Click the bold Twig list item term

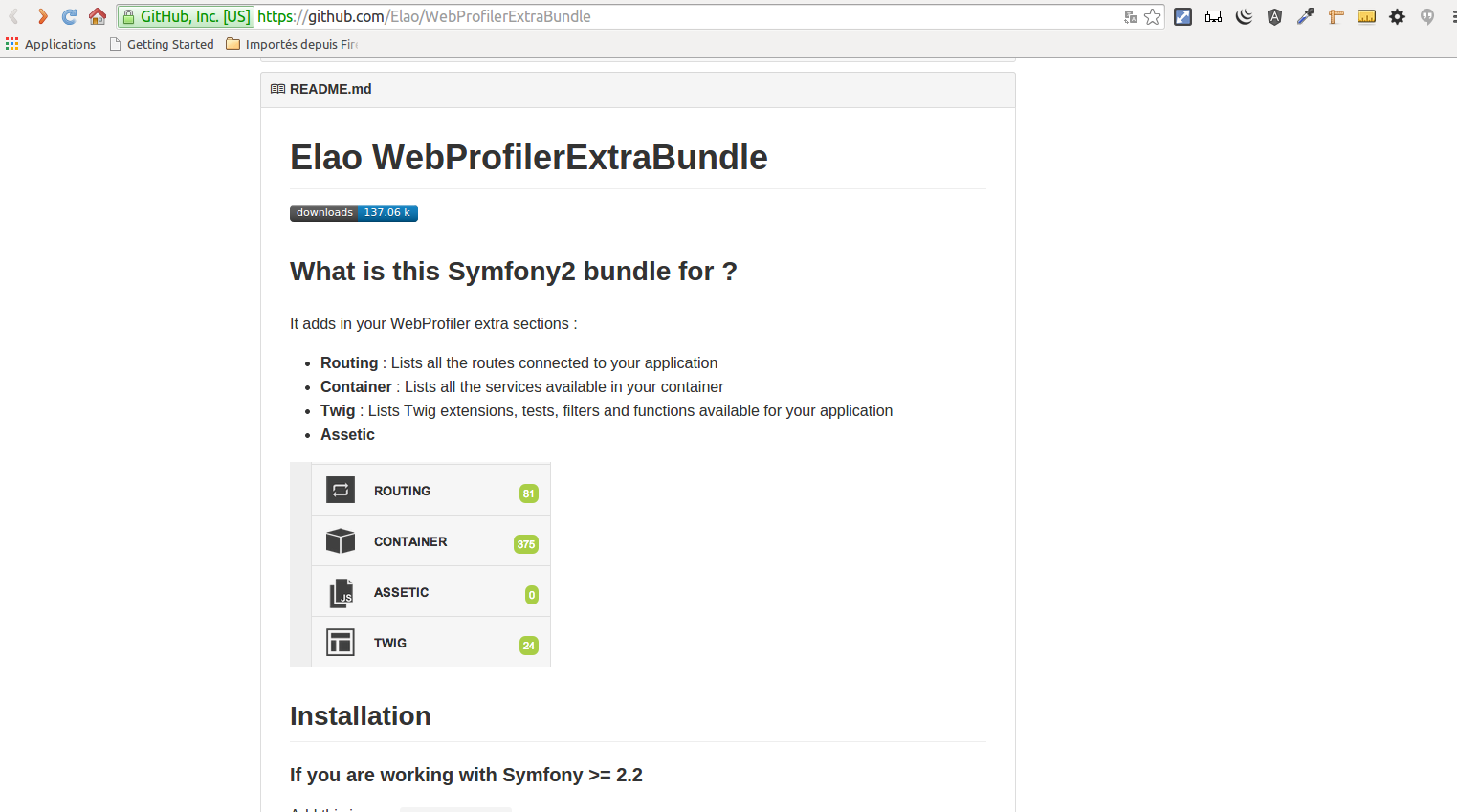(338, 411)
